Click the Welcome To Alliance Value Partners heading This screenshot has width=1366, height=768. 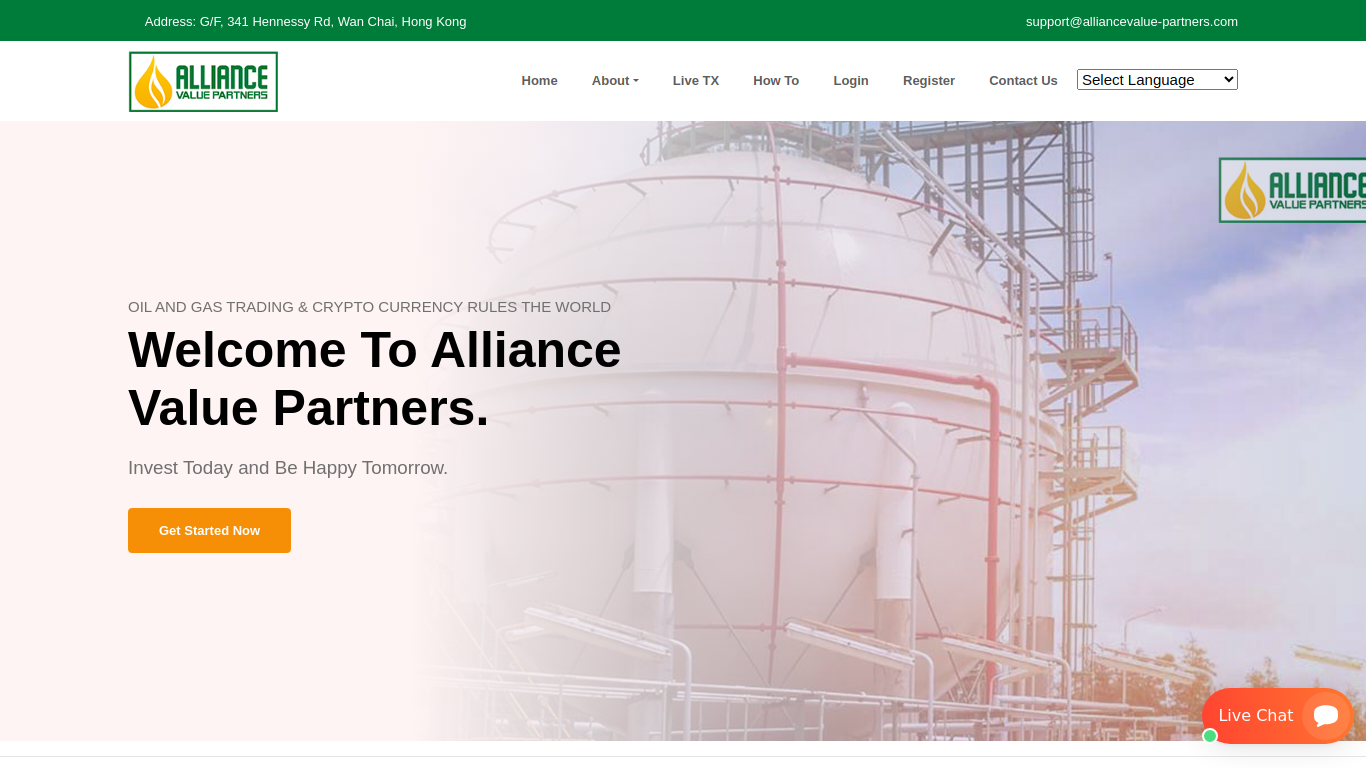(375, 379)
